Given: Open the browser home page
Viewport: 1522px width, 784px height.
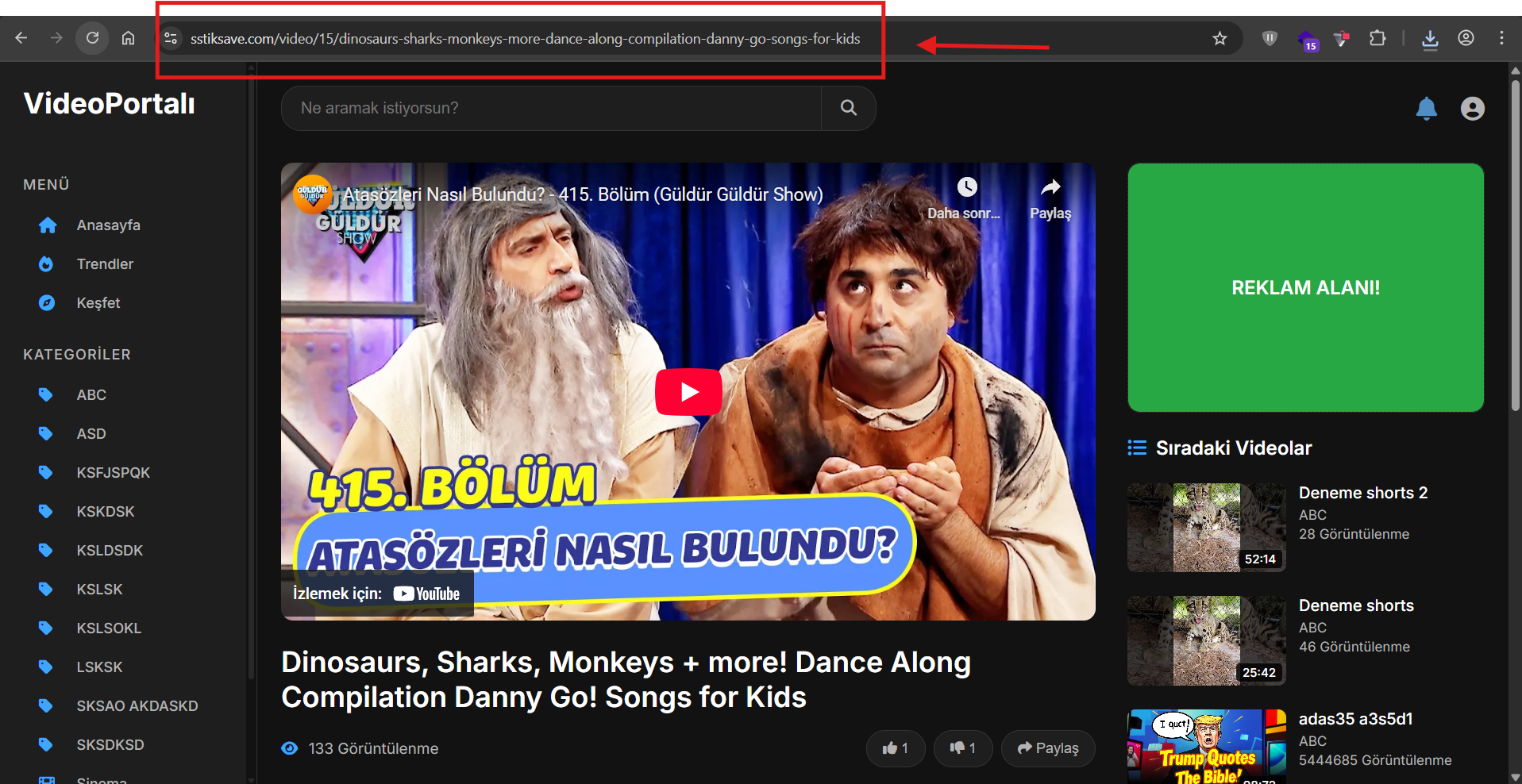Looking at the screenshot, I should 128,38.
